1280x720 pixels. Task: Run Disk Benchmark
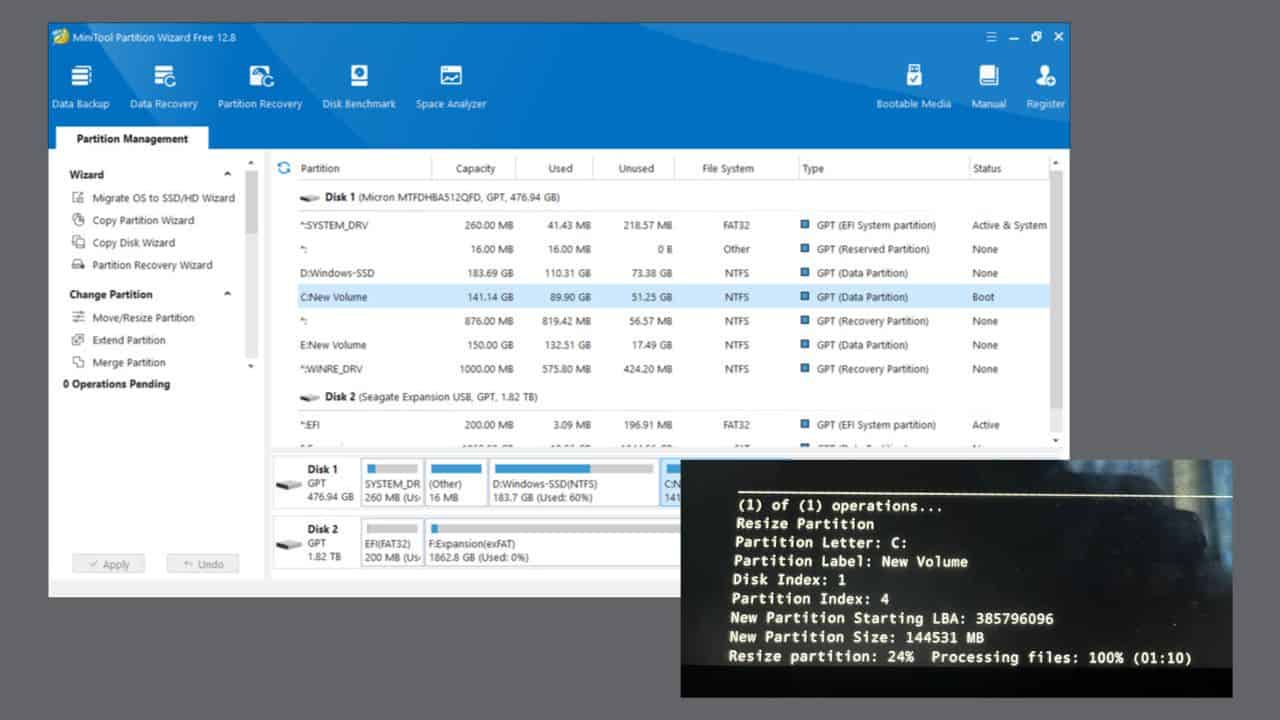click(x=359, y=87)
